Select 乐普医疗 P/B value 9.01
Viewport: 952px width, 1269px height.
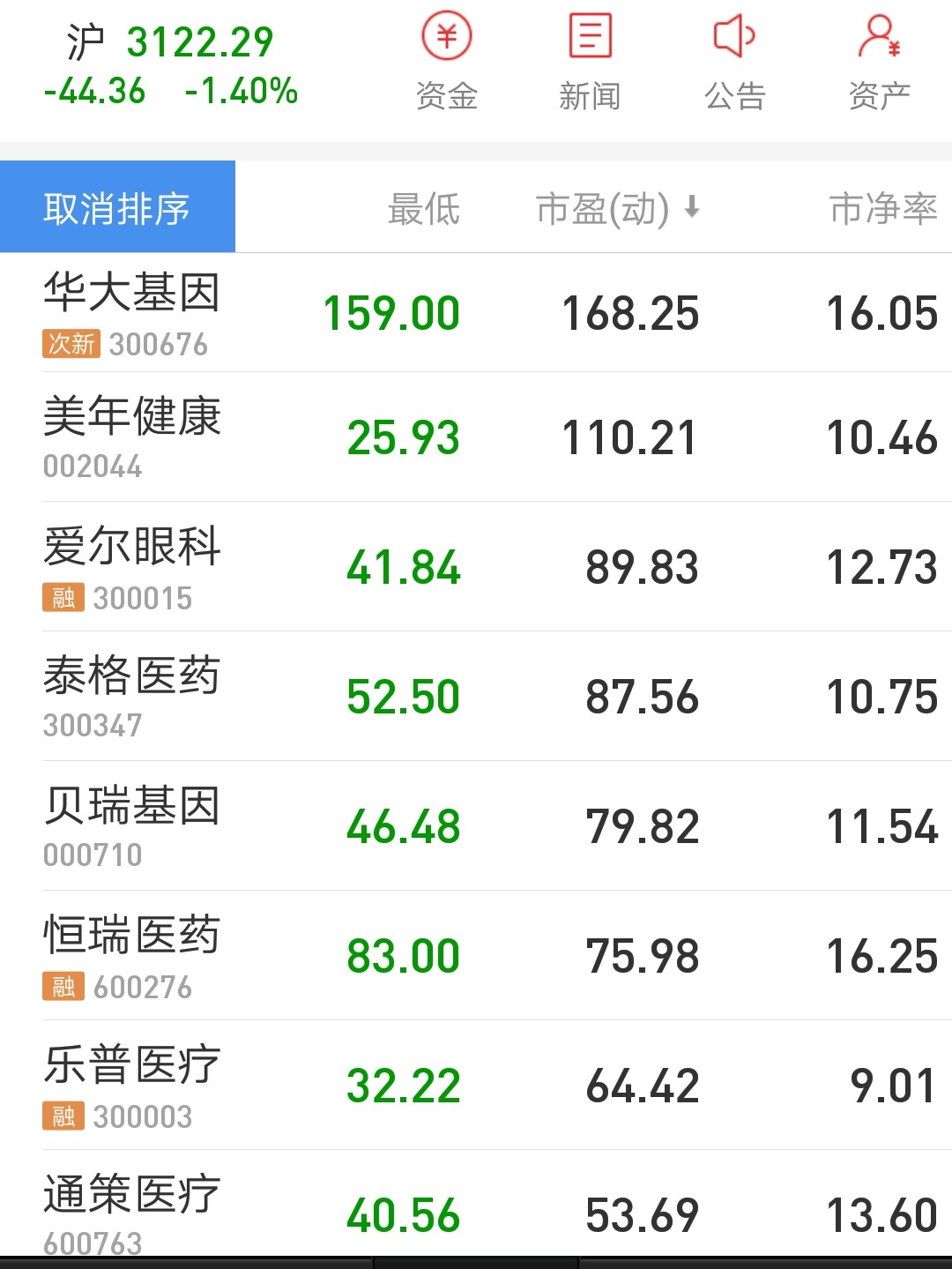[893, 1086]
